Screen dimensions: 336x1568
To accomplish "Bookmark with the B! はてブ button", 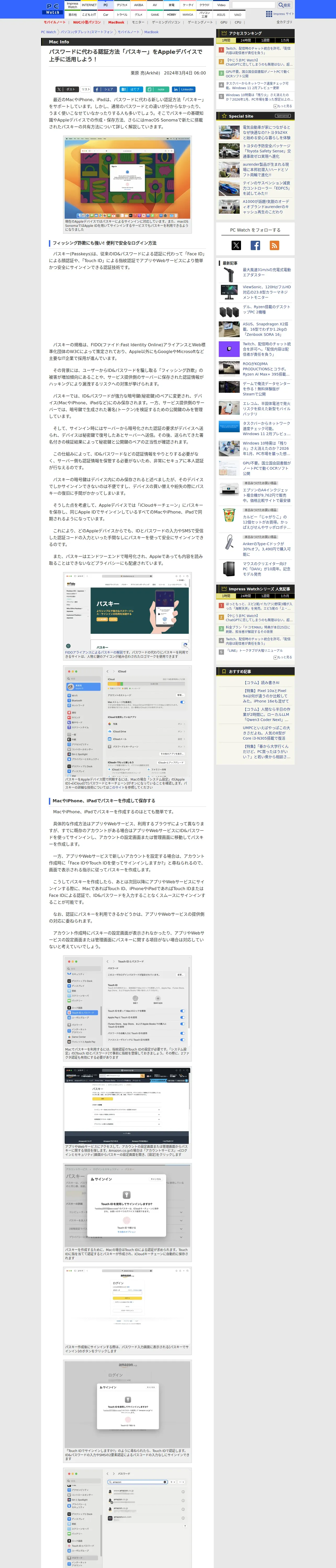I will [132, 89].
